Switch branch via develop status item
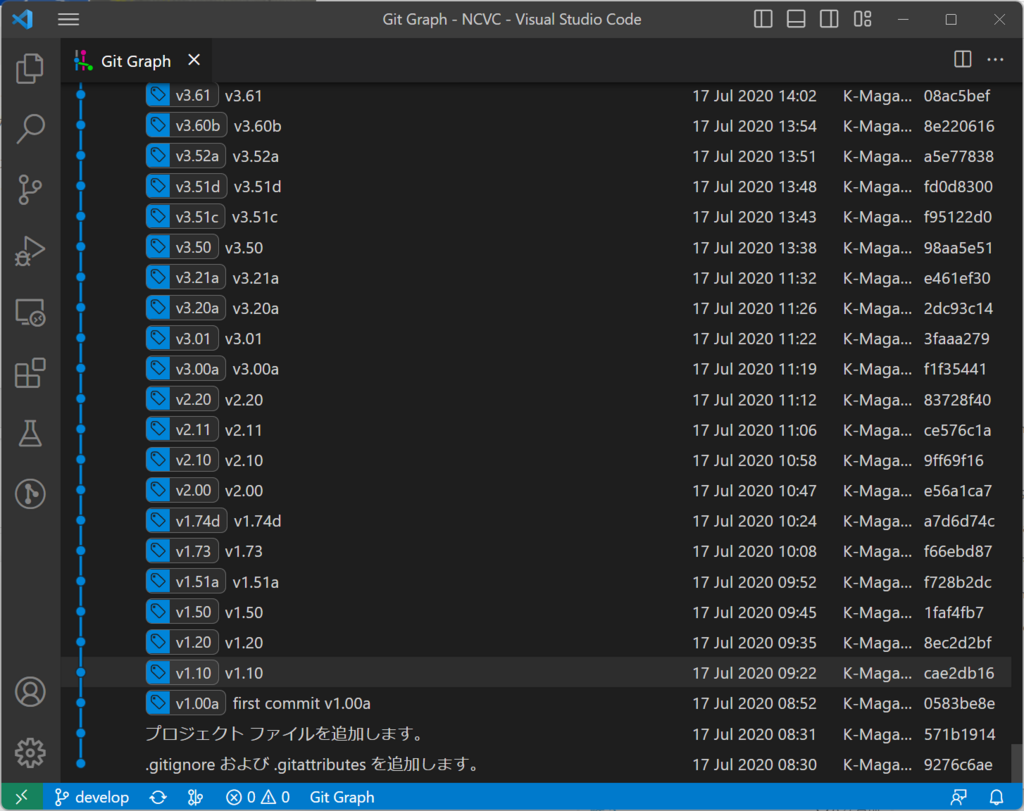This screenshot has width=1024, height=811. point(92,797)
